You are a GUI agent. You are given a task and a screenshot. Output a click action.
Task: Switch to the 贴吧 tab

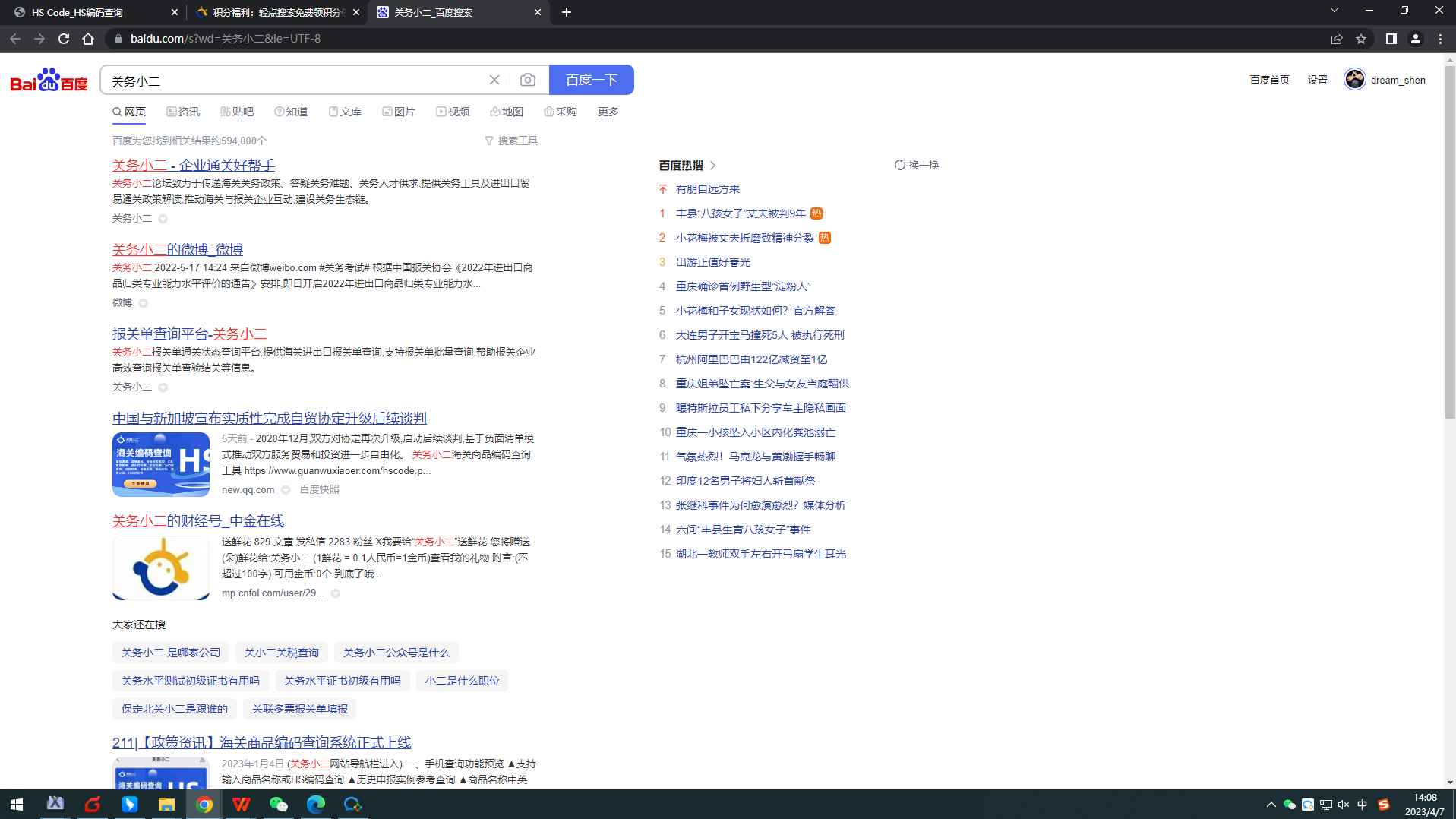point(237,112)
